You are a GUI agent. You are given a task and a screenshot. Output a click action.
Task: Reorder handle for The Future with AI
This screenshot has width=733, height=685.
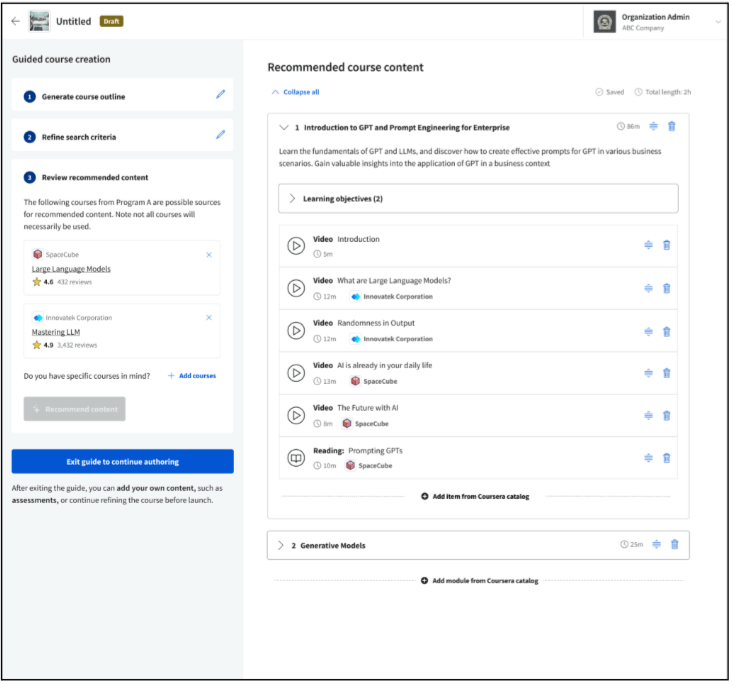pyautogui.click(x=648, y=416)
